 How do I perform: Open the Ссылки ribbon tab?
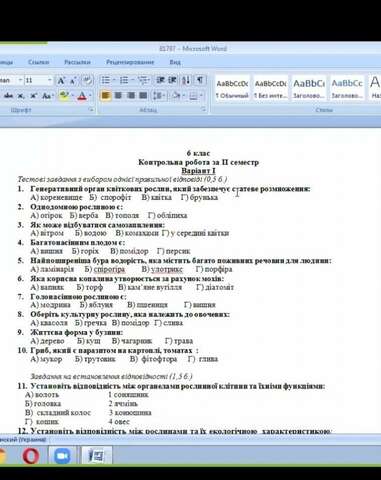(38, 62)
